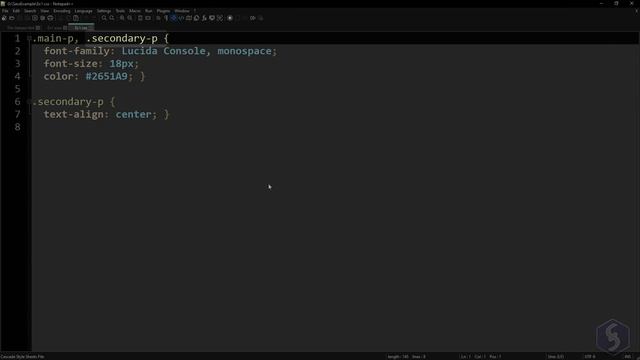Collapse the .secondary-p fold marker on line 6
Viewport: 640px width, 360px height.
[x=29, y=102]
